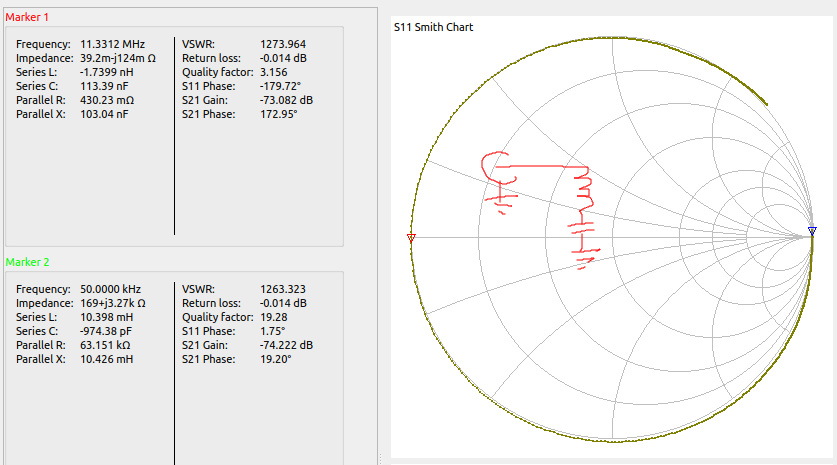Click Marker 1 Series C value 113.39 nF
The height and width of the screenshot is (465, 837).
105,87
